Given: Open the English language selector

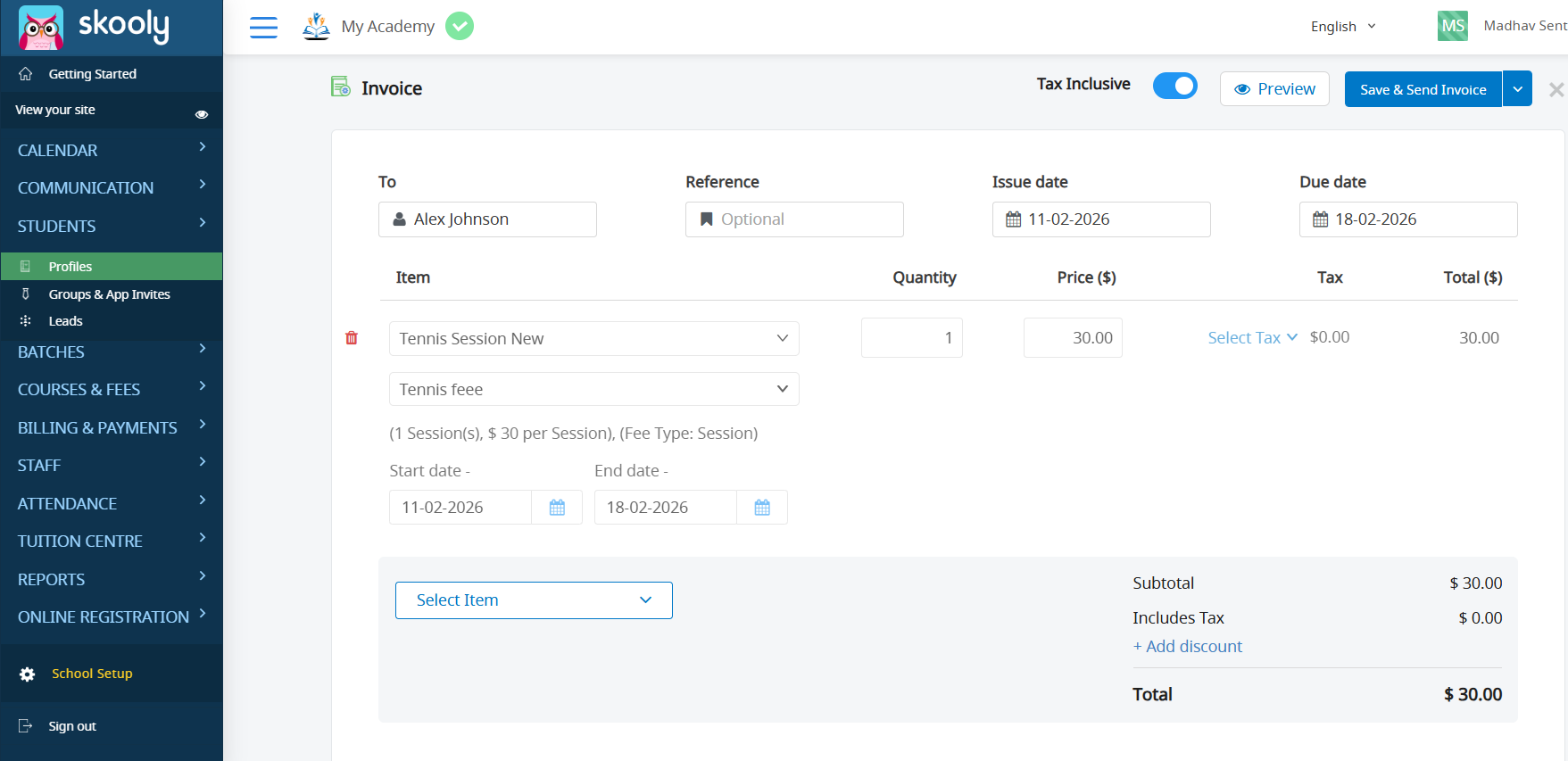Looking at the screenshot, I should [x=1343, y=27].
